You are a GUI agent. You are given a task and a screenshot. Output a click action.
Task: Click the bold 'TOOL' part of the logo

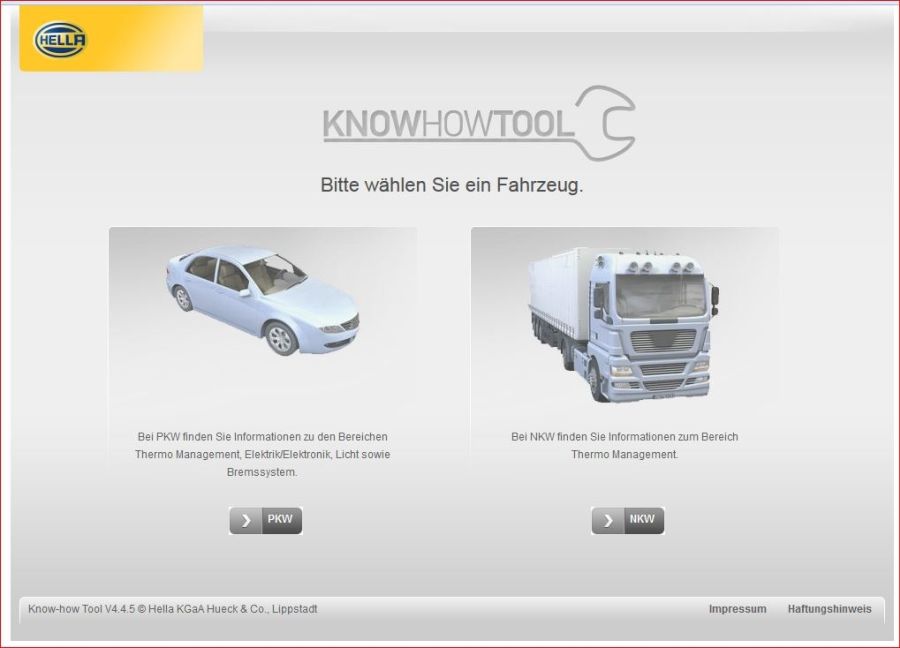535,126
